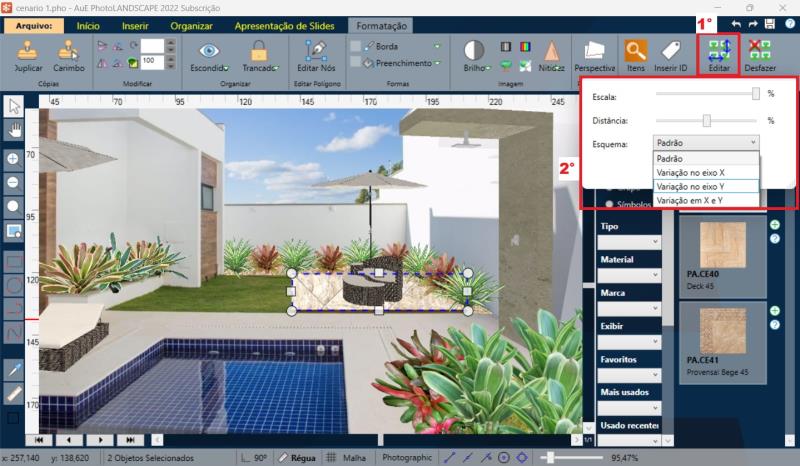Expand the Material filter dropdown
This screenshot has height=466, width=800.
628,275
